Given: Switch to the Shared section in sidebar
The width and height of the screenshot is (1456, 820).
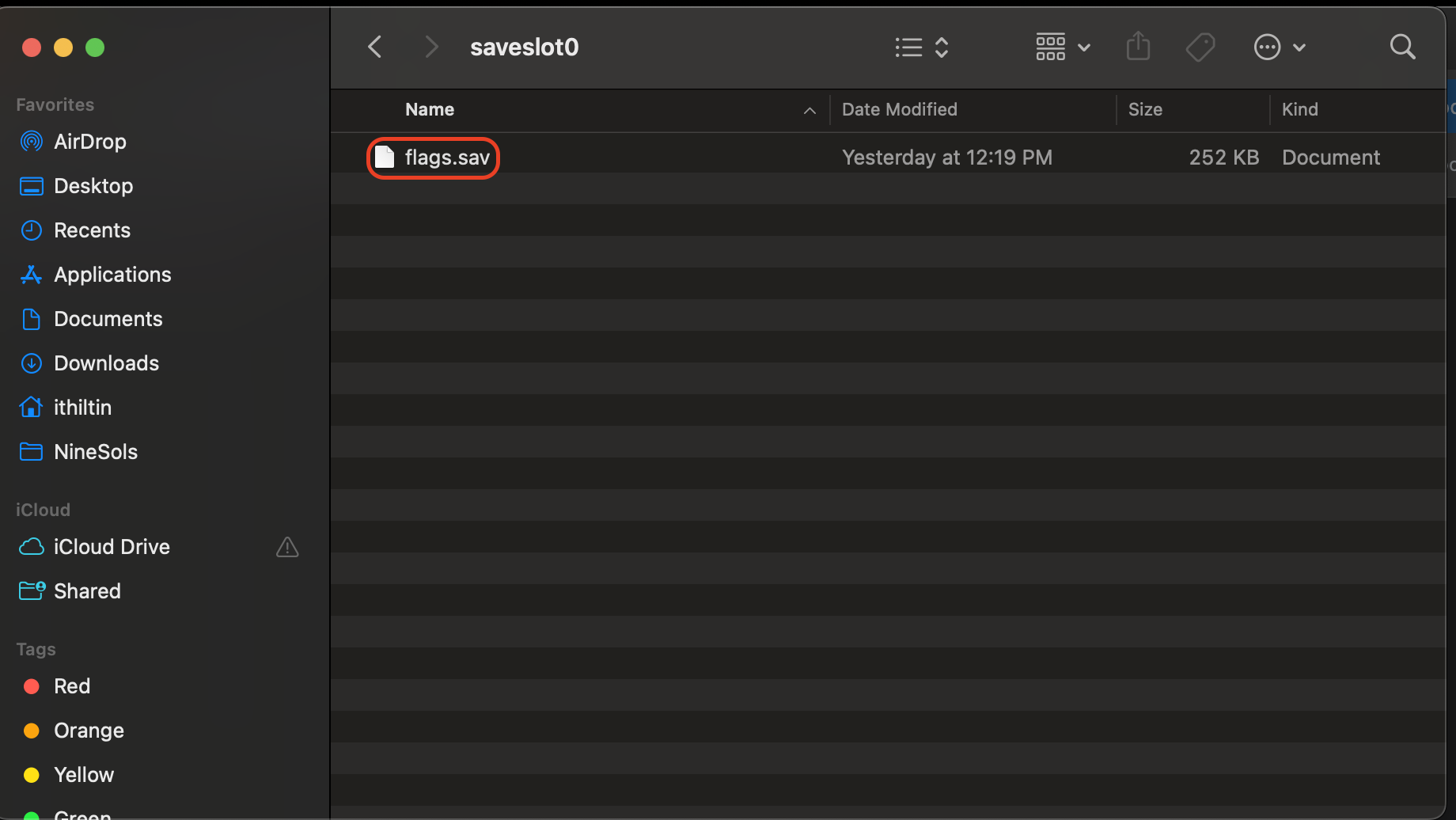Looking at the screenshot, I should click(x=87, y=591).
